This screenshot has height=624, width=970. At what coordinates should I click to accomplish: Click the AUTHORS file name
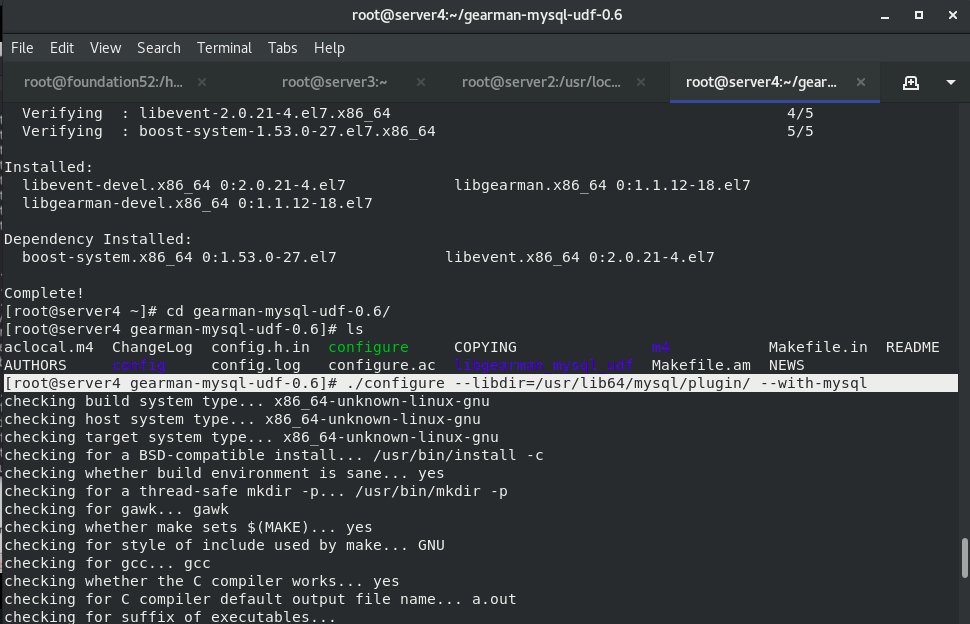coord(35,365)
